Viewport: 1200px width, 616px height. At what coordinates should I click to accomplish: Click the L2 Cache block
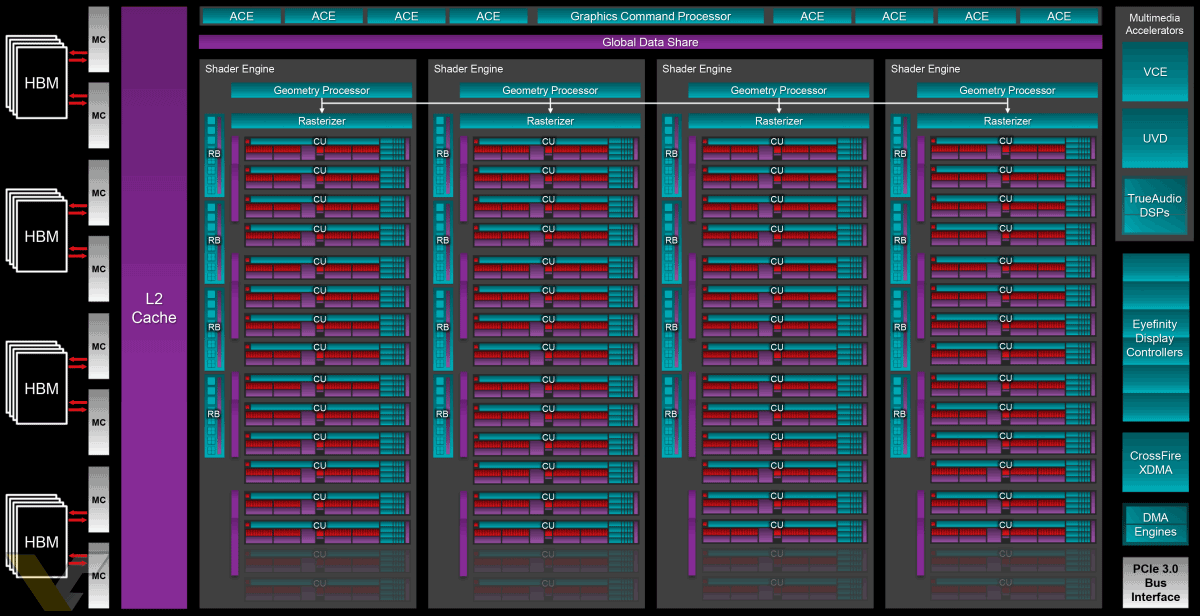pyautogui.click(x=154, y=308)
